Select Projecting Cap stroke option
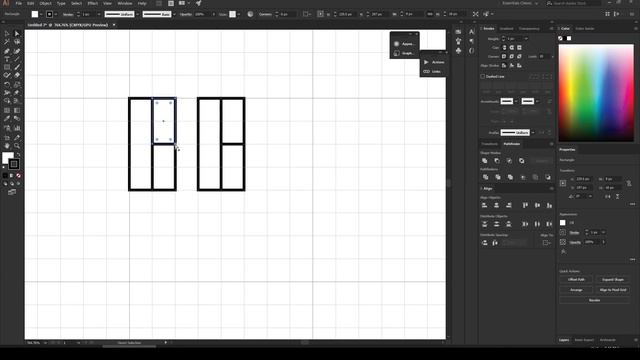Screen dimensions: 640x360 [519, 47]
